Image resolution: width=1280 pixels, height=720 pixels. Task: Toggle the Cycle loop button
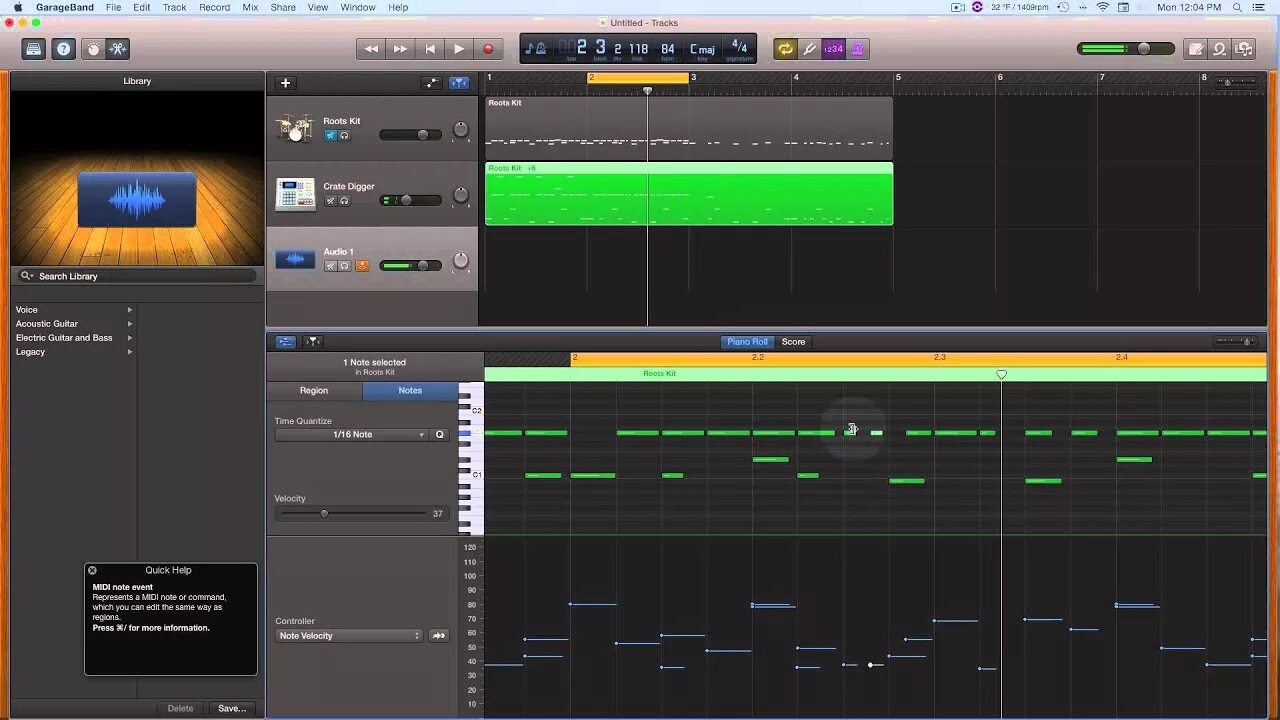pyautogui.click(x=785, y=49)
